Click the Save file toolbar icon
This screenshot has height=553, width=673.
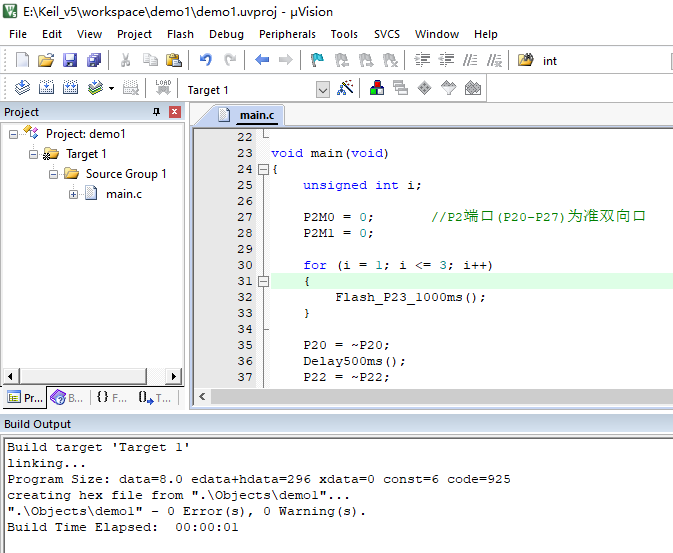[70, 60]
